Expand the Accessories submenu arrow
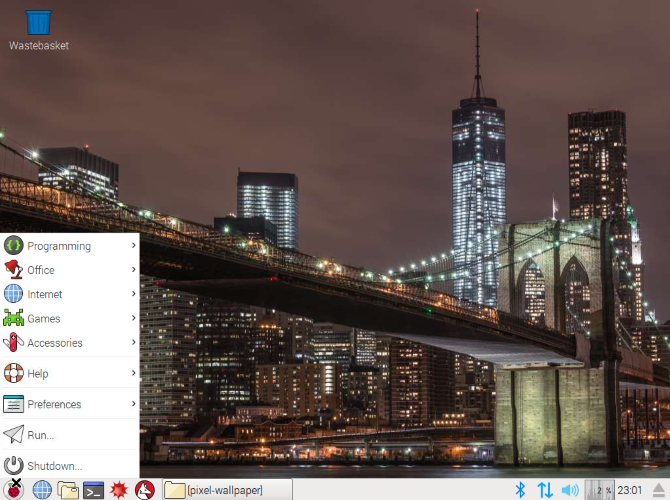 click(133, 342)
